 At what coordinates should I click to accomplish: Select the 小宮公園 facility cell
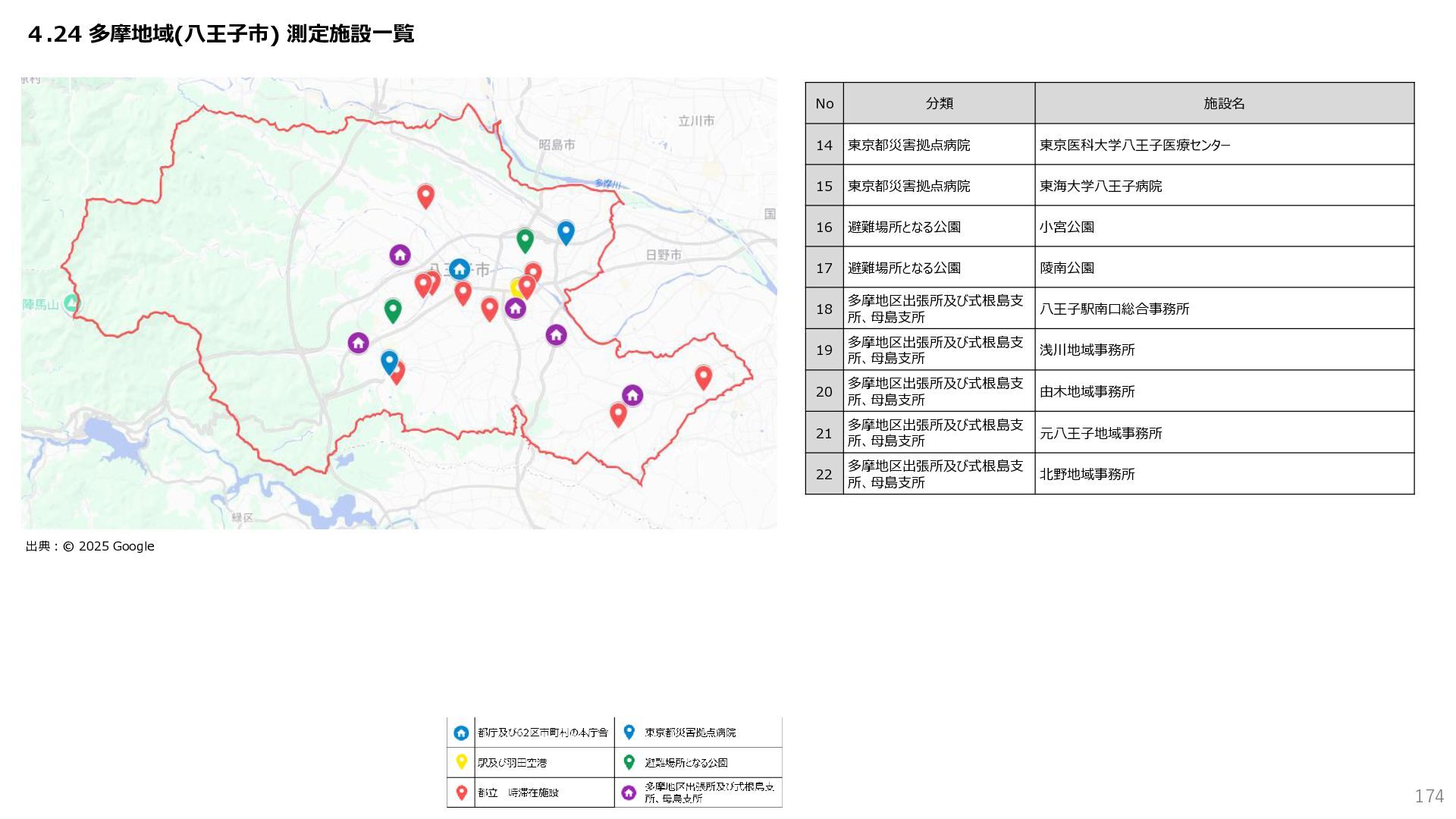click(x=1066, y=227)
